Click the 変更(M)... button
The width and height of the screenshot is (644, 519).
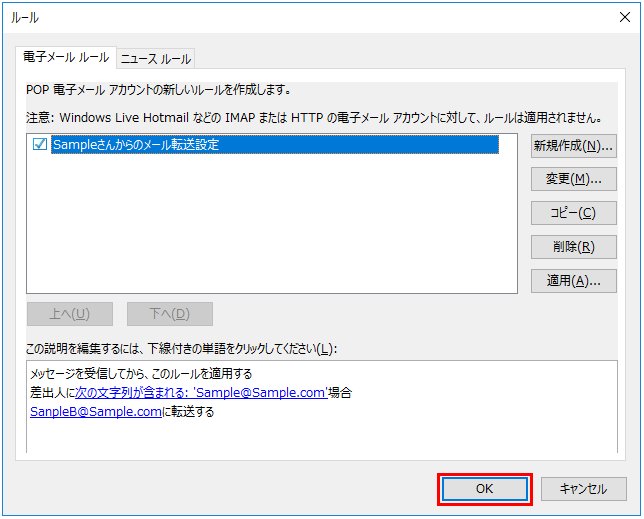(573, 179)
